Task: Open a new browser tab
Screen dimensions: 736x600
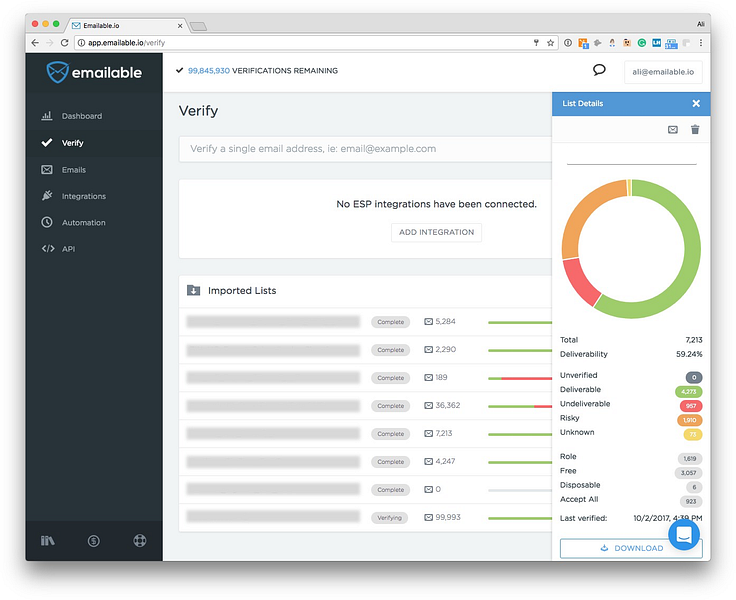Action: click(198, 26)
